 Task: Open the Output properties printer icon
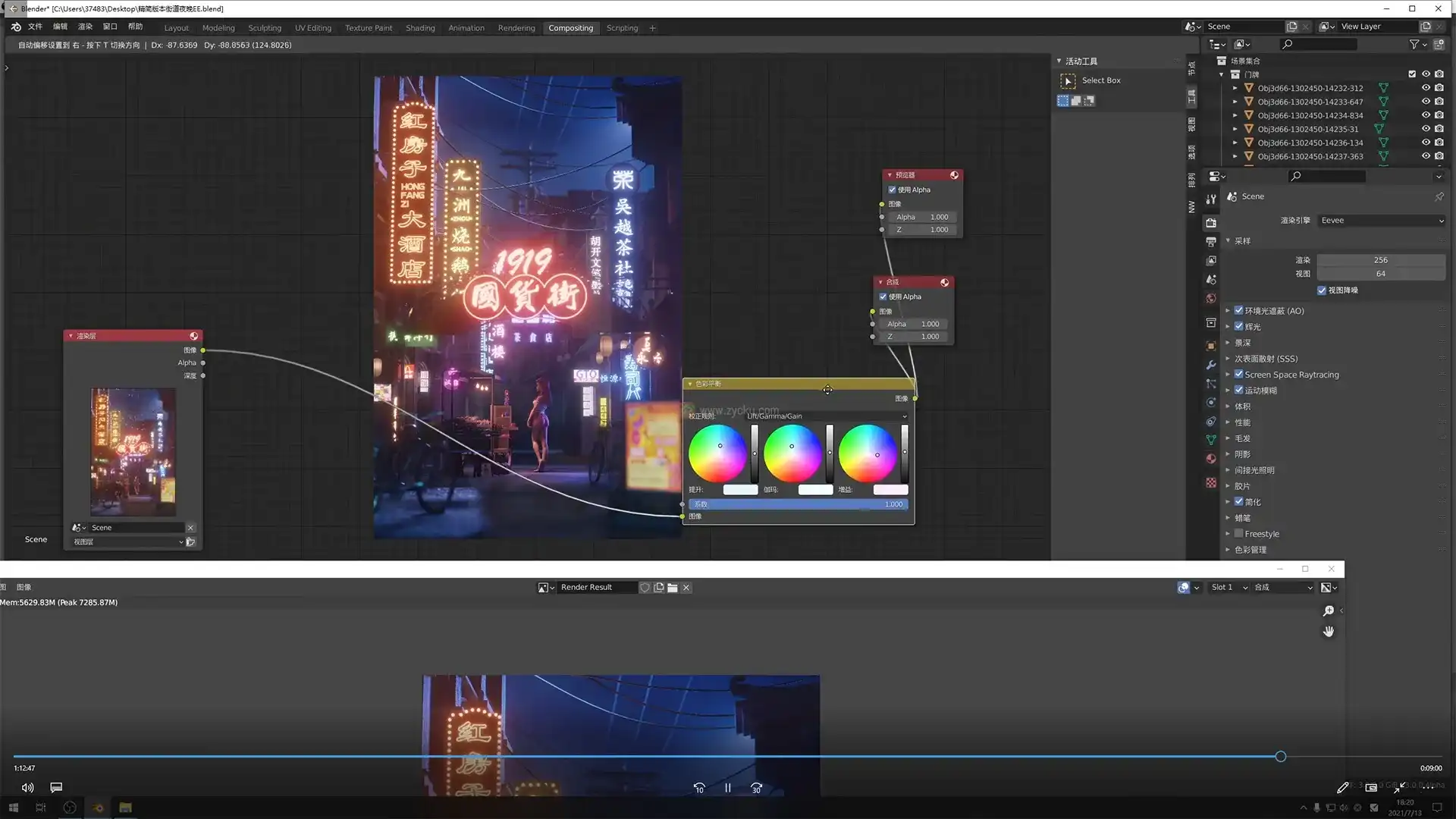point(1211,242)
